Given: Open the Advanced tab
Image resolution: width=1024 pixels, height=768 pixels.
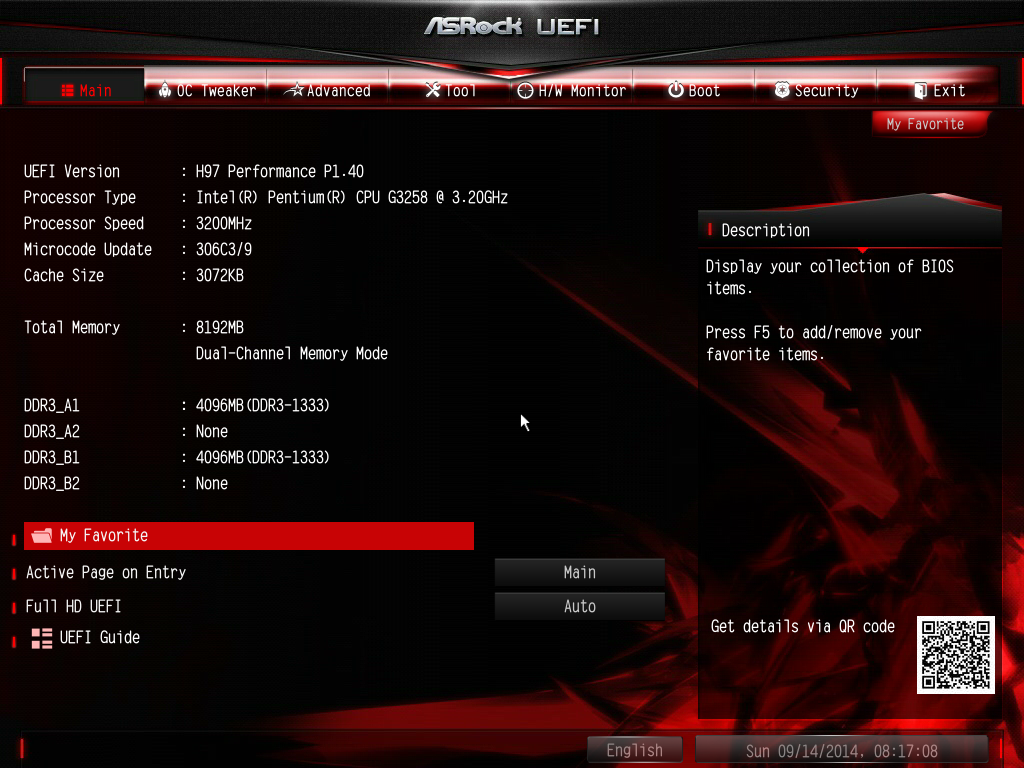Looking at the screenshot, I should (x=328, y=86).
